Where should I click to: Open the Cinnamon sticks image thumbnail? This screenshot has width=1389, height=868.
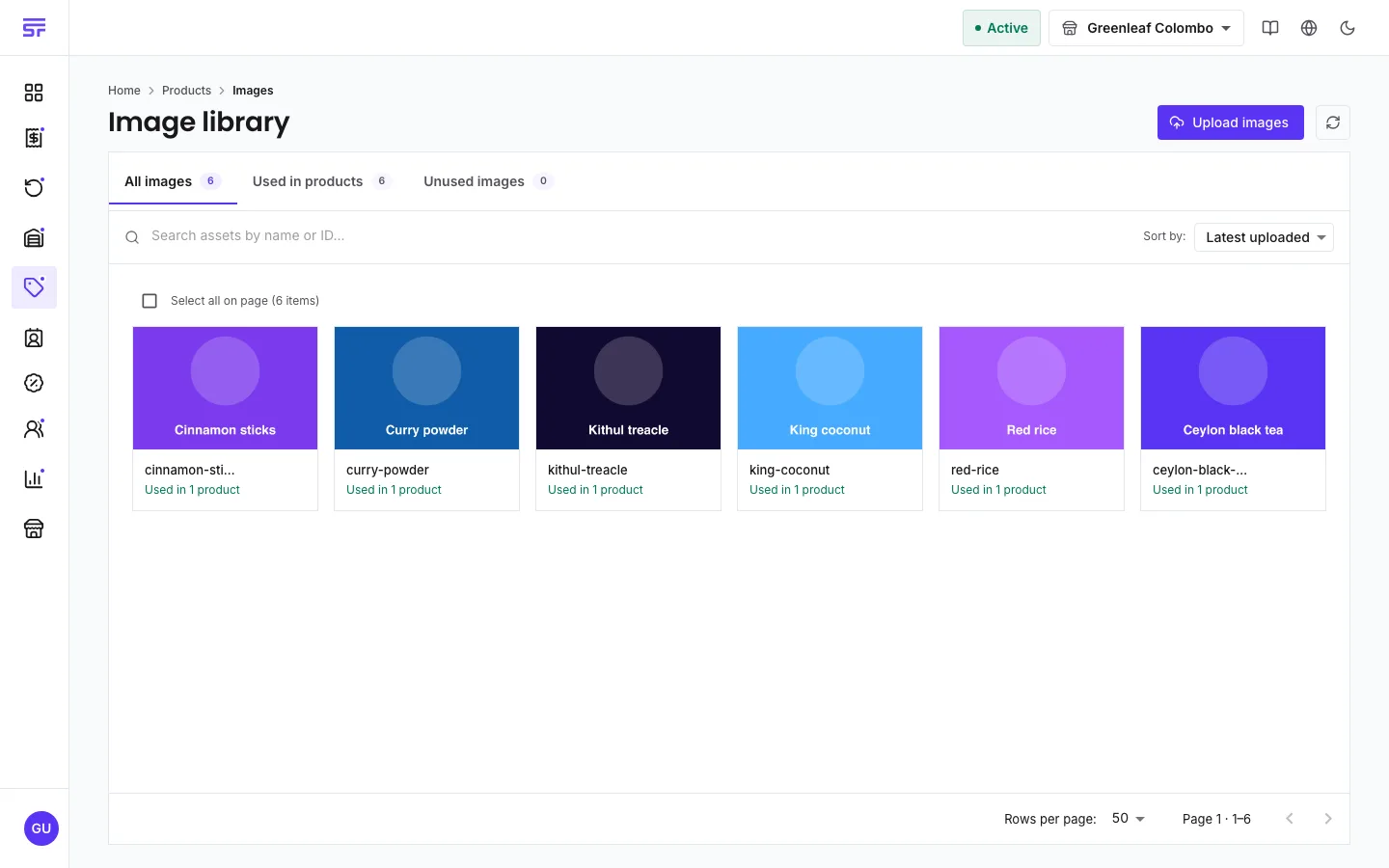(225, 388)
